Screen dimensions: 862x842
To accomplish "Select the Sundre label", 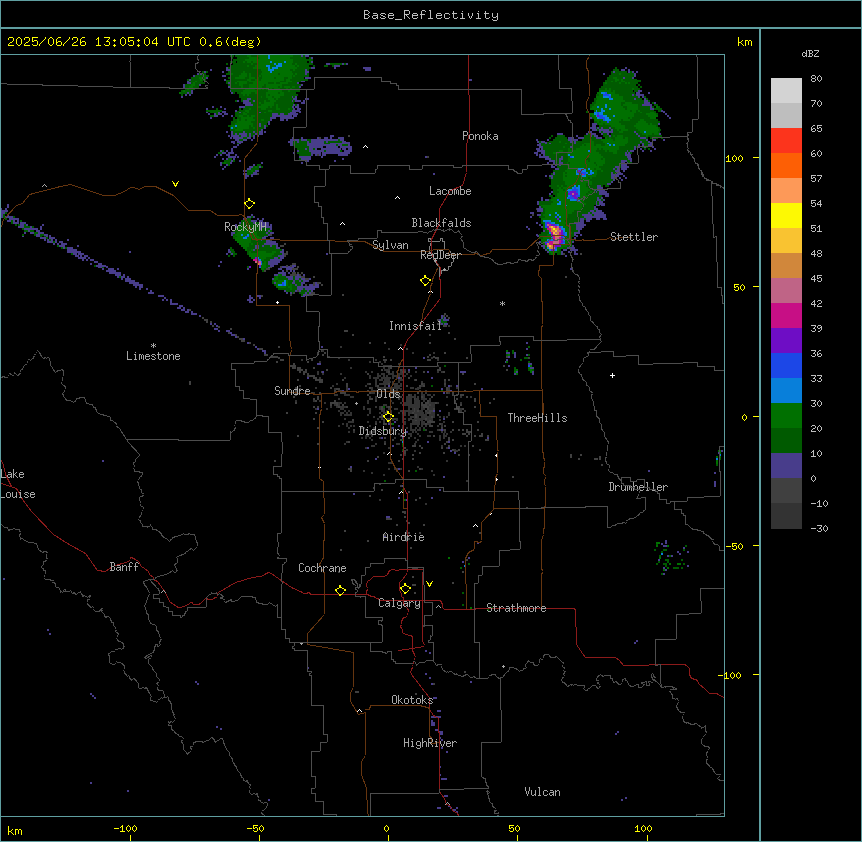I will (x=292, y=391).
